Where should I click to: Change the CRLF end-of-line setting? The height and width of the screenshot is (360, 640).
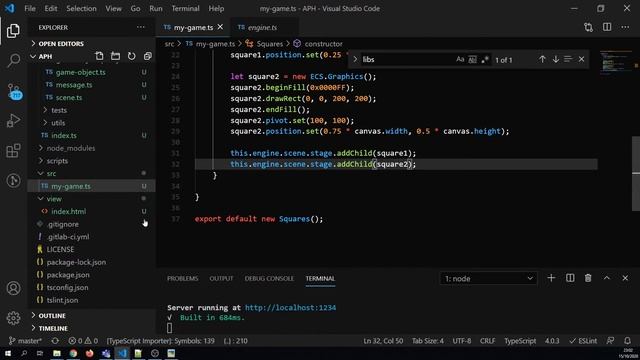tap(487, 340)
